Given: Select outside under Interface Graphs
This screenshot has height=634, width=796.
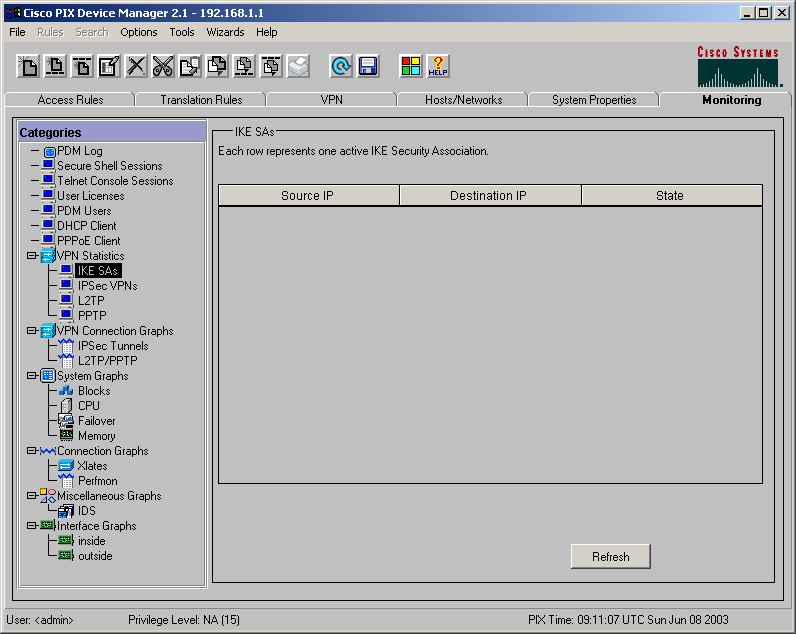Looking at the screenshot, I should (95, 556).
